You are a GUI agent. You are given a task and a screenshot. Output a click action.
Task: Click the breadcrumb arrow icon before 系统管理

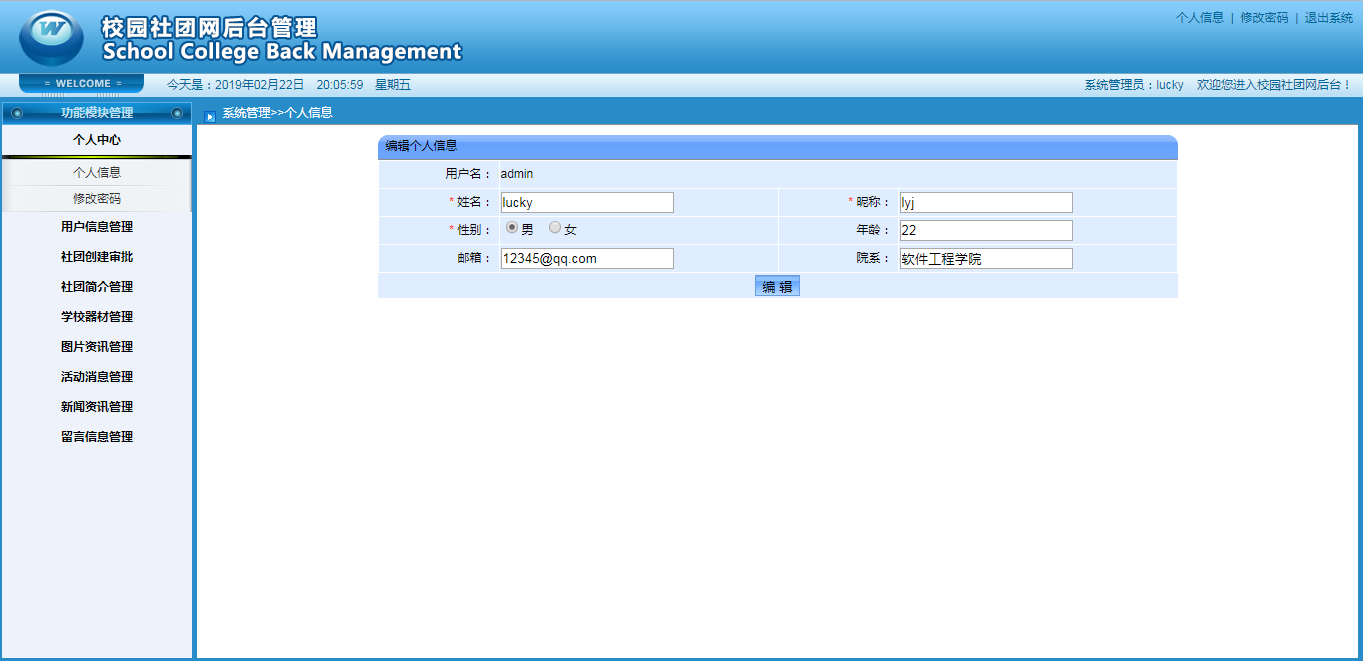pyautogui.click(x=210, y=117)
